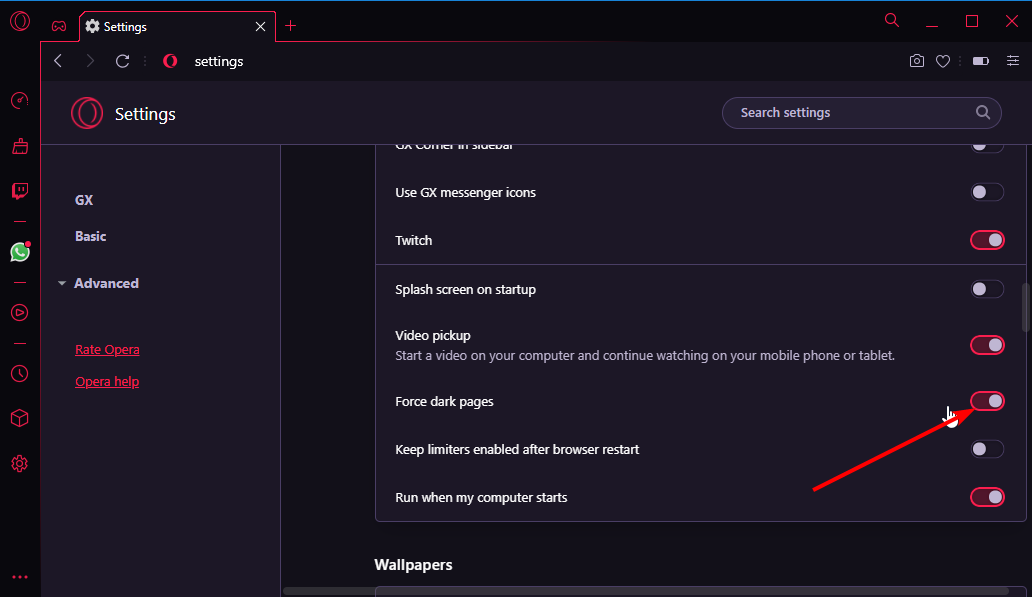Open the Opera help link
This screenshot has height=597, width=1032.
[107, 381]
